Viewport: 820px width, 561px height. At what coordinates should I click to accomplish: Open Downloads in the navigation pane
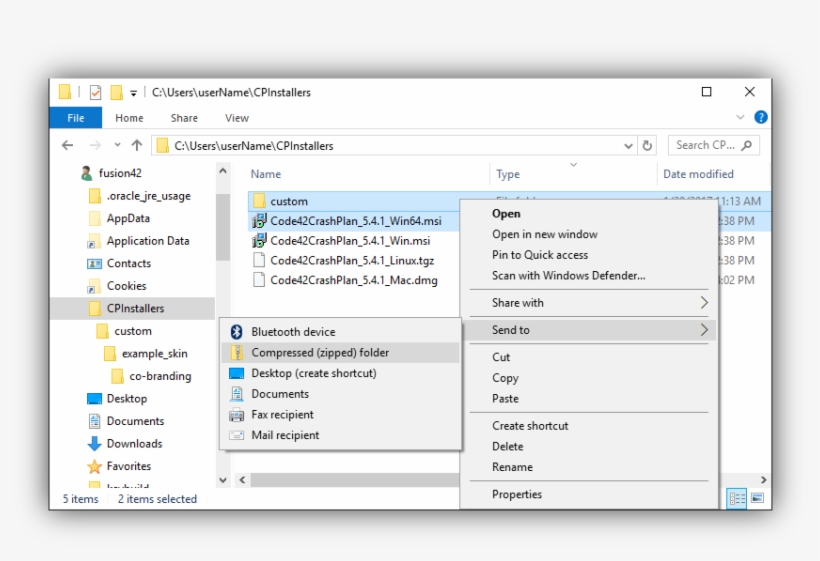(x=134, y=443)
